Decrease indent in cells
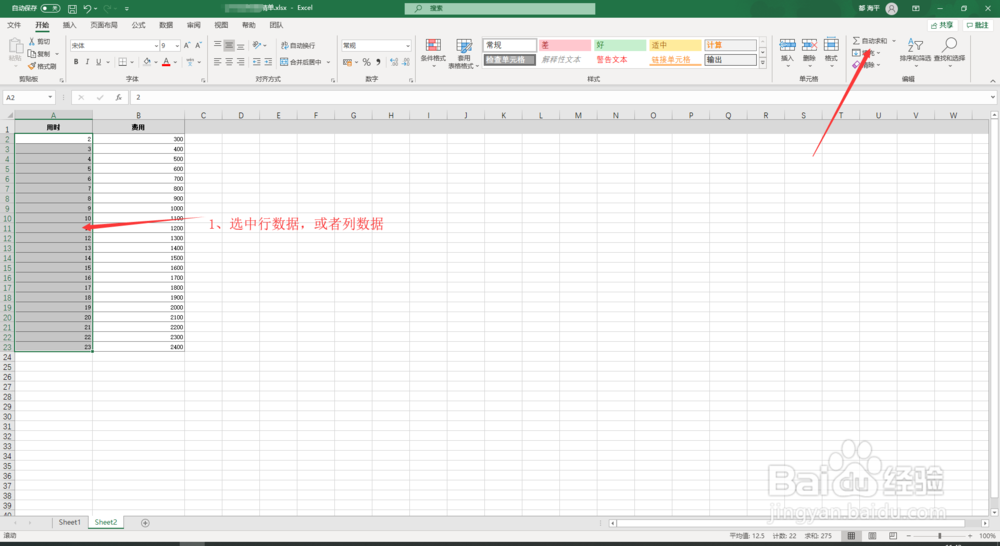 [x=256, y=62]
